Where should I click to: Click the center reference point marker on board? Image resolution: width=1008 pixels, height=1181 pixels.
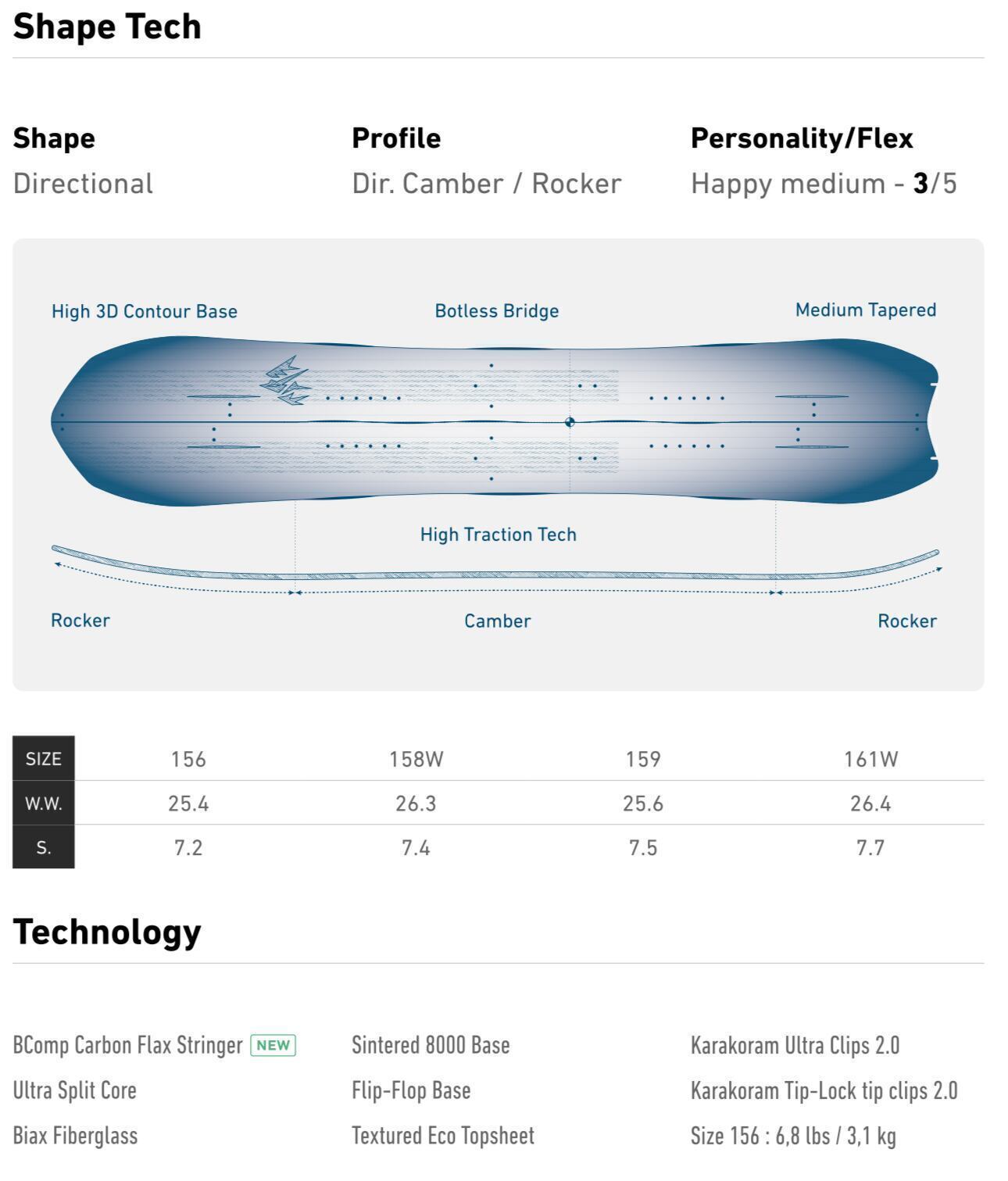pyautogui.click(x=570, y=422)
